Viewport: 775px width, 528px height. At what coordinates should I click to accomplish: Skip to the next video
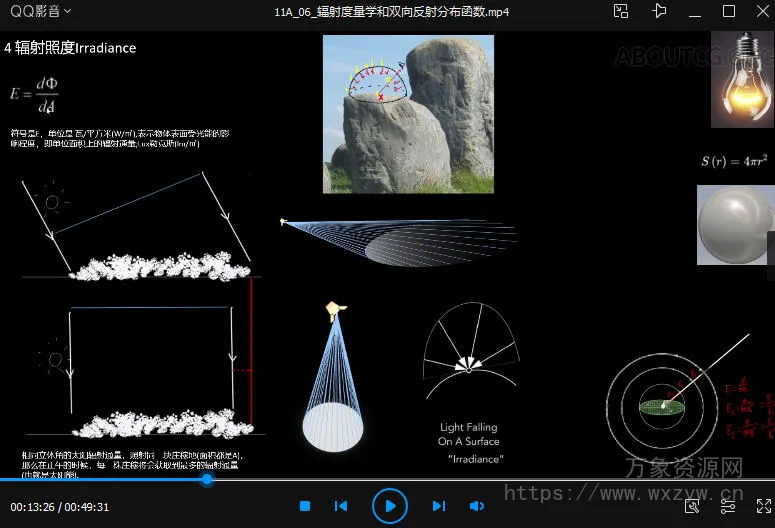coord(439,507)
